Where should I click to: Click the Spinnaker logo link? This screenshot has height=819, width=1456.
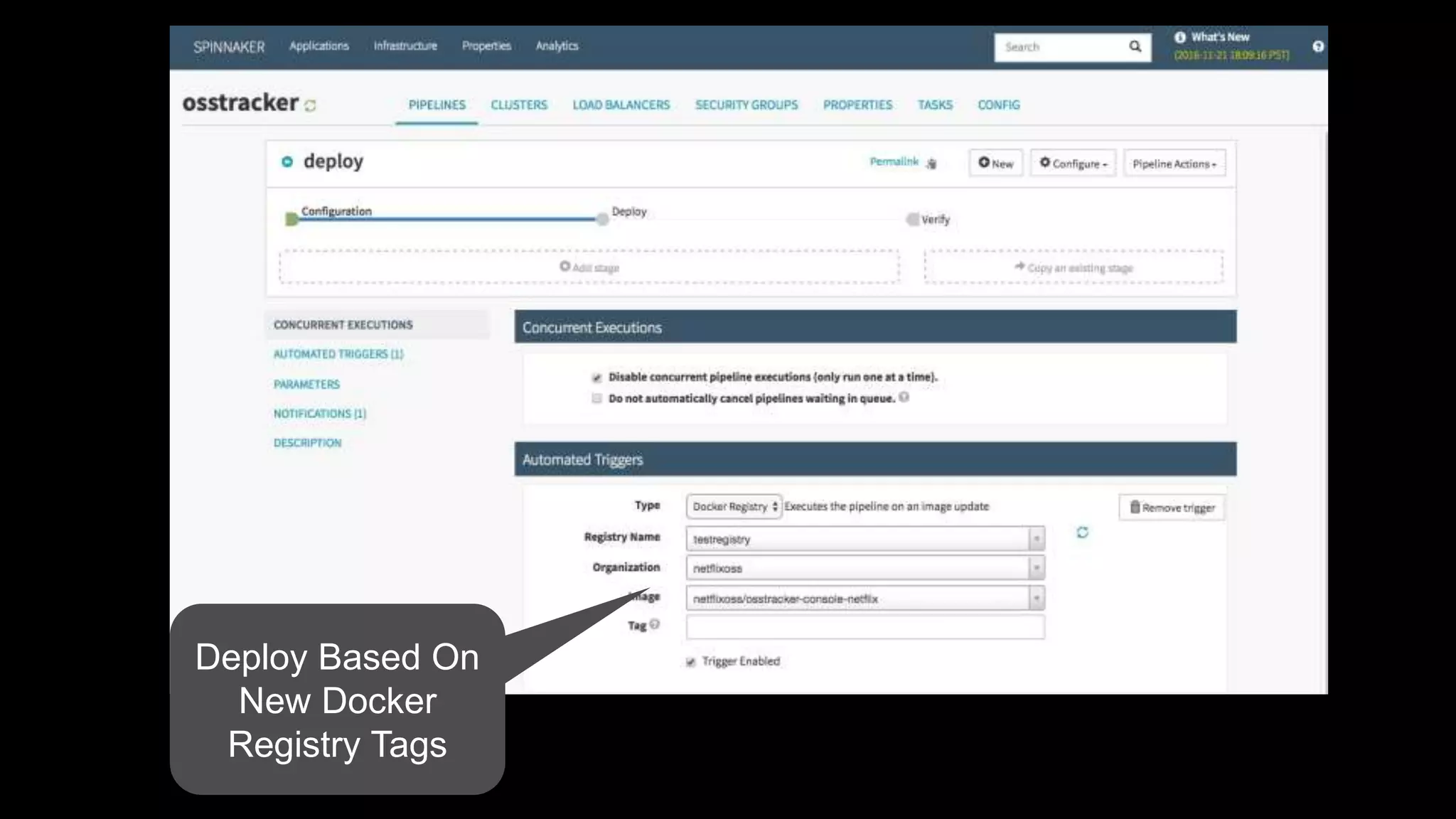(x=229, y=47)
